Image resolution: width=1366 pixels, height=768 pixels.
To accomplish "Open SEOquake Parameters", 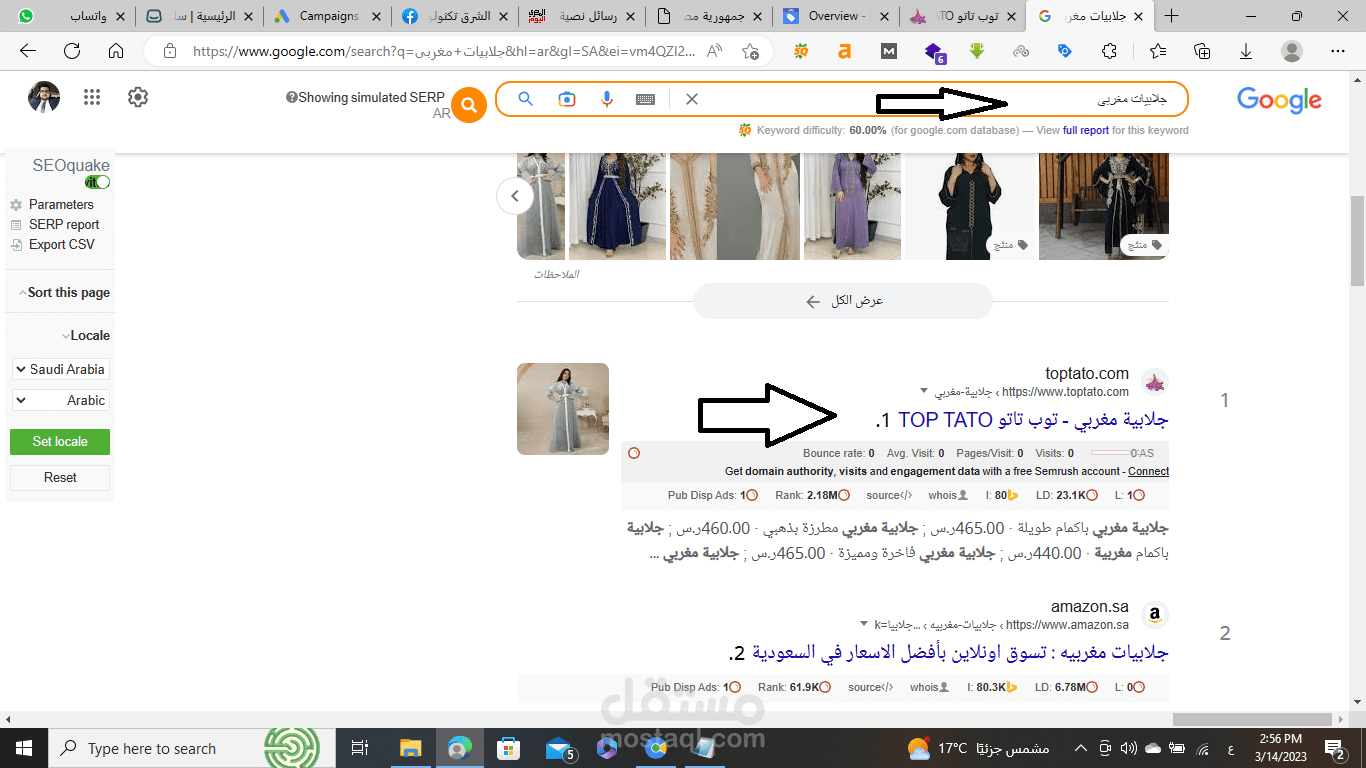I will tap(61, 204).
